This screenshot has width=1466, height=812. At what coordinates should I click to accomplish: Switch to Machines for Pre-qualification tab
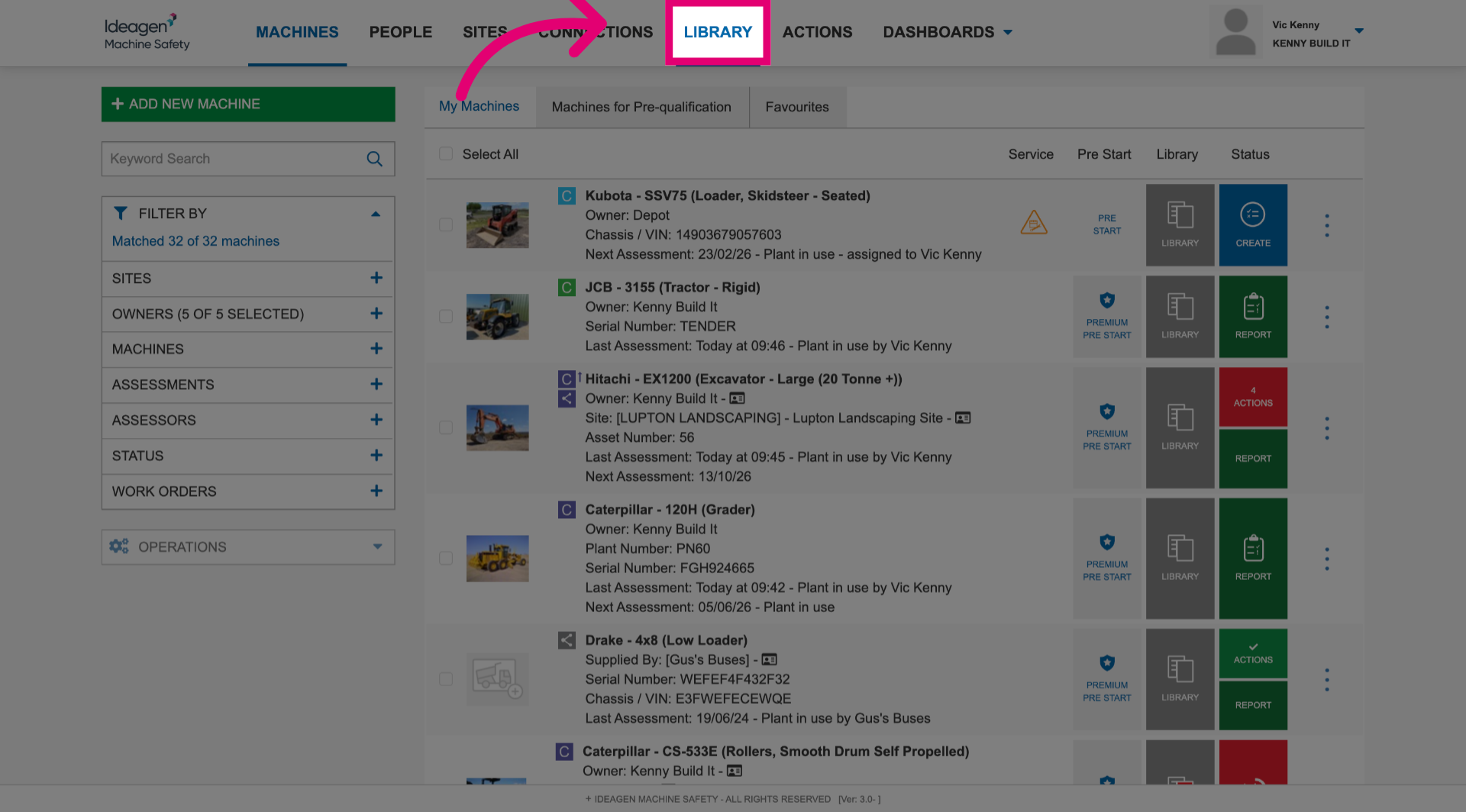[641, 107]
